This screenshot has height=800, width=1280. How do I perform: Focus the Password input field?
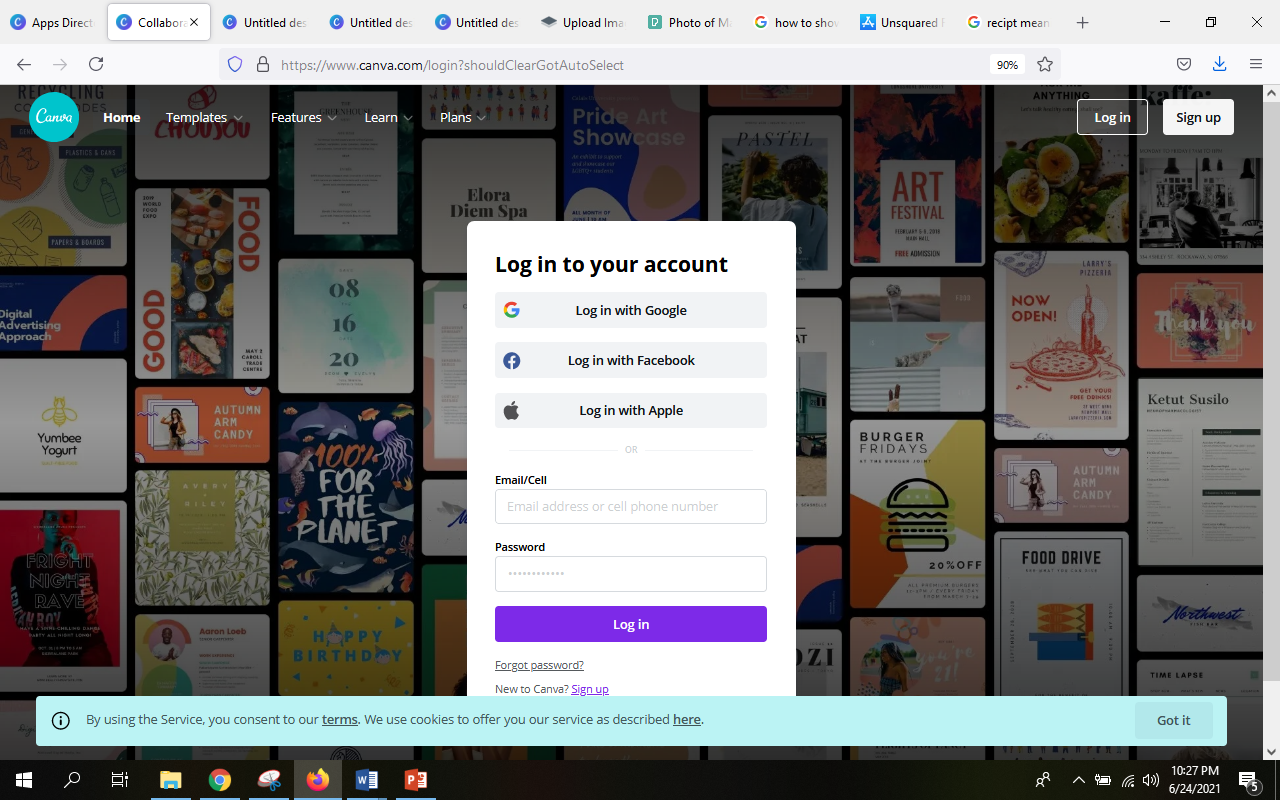pos(631,574)
